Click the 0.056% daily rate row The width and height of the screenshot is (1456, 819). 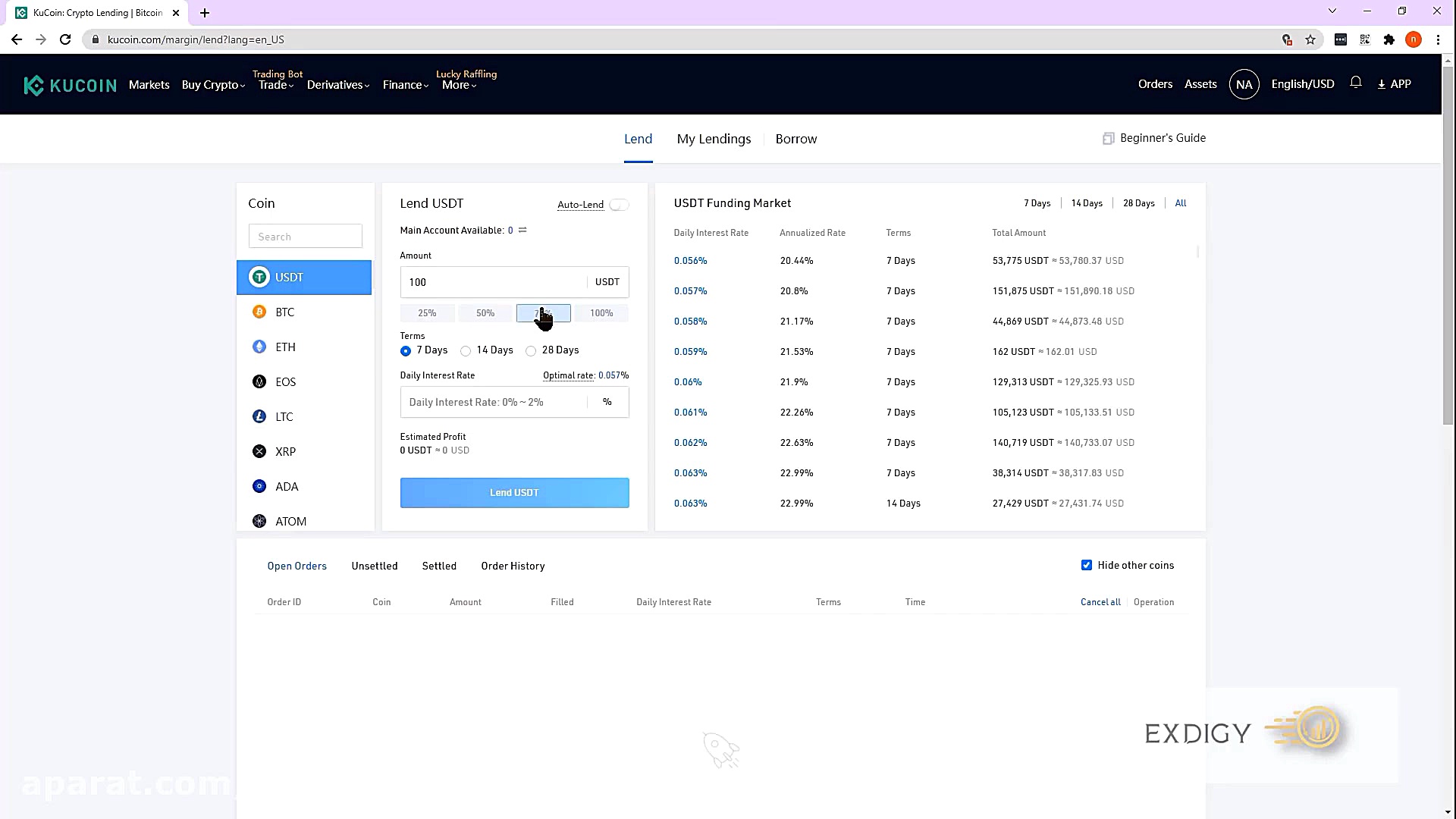coord(930,260)
